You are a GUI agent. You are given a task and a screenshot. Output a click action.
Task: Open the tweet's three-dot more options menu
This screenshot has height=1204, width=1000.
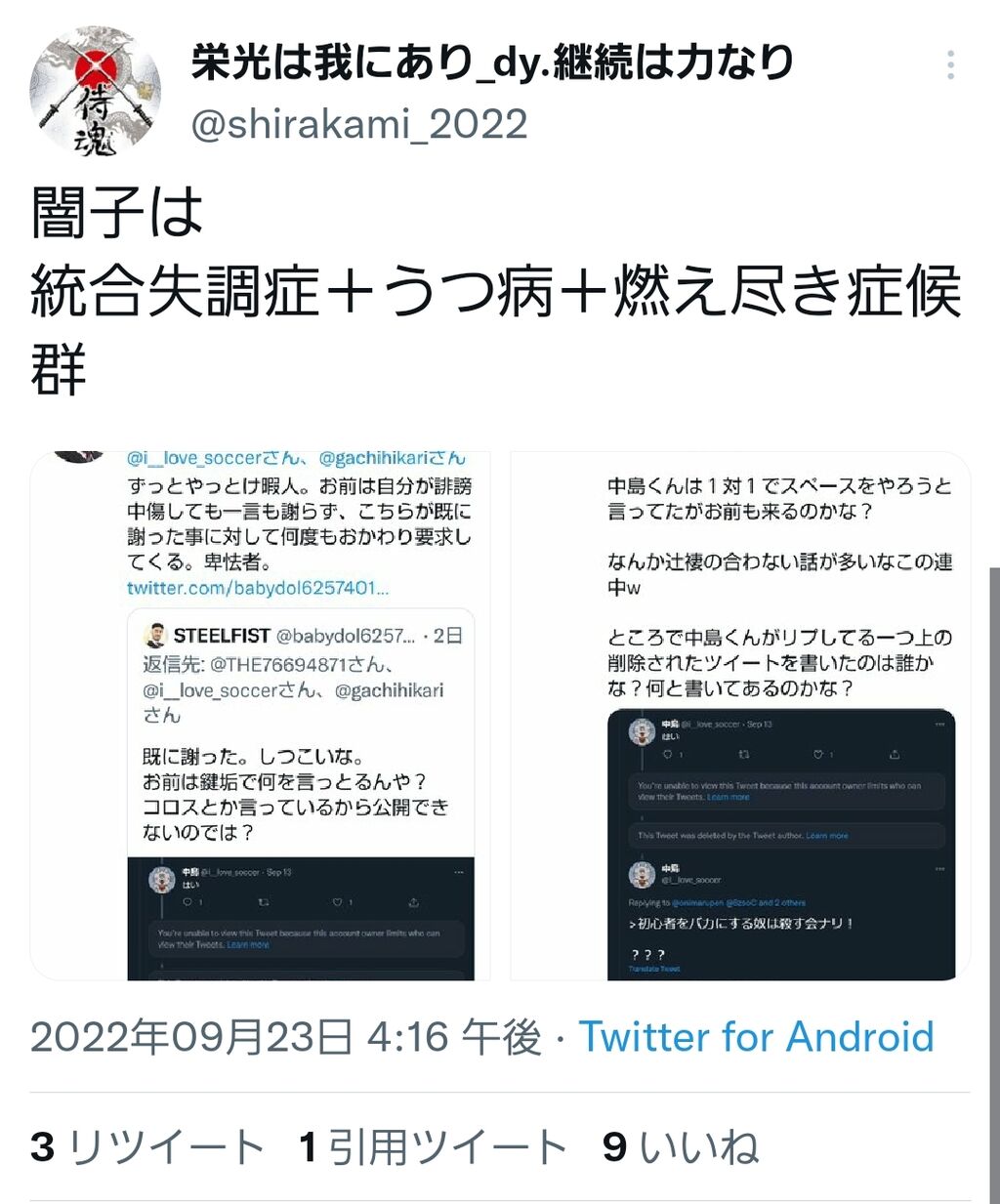pos(950,65)
